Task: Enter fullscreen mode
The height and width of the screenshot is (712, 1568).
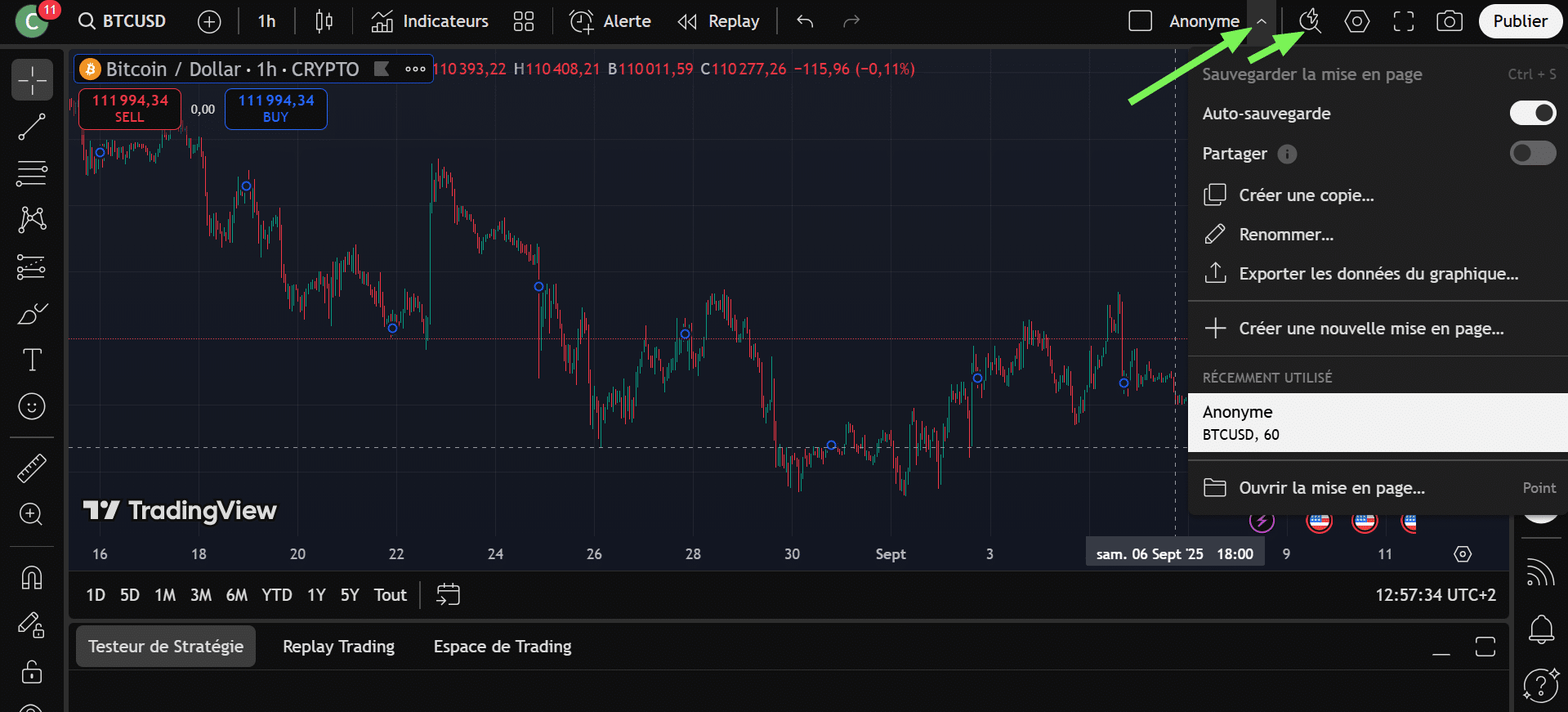Action: (x=1403, y=21)
